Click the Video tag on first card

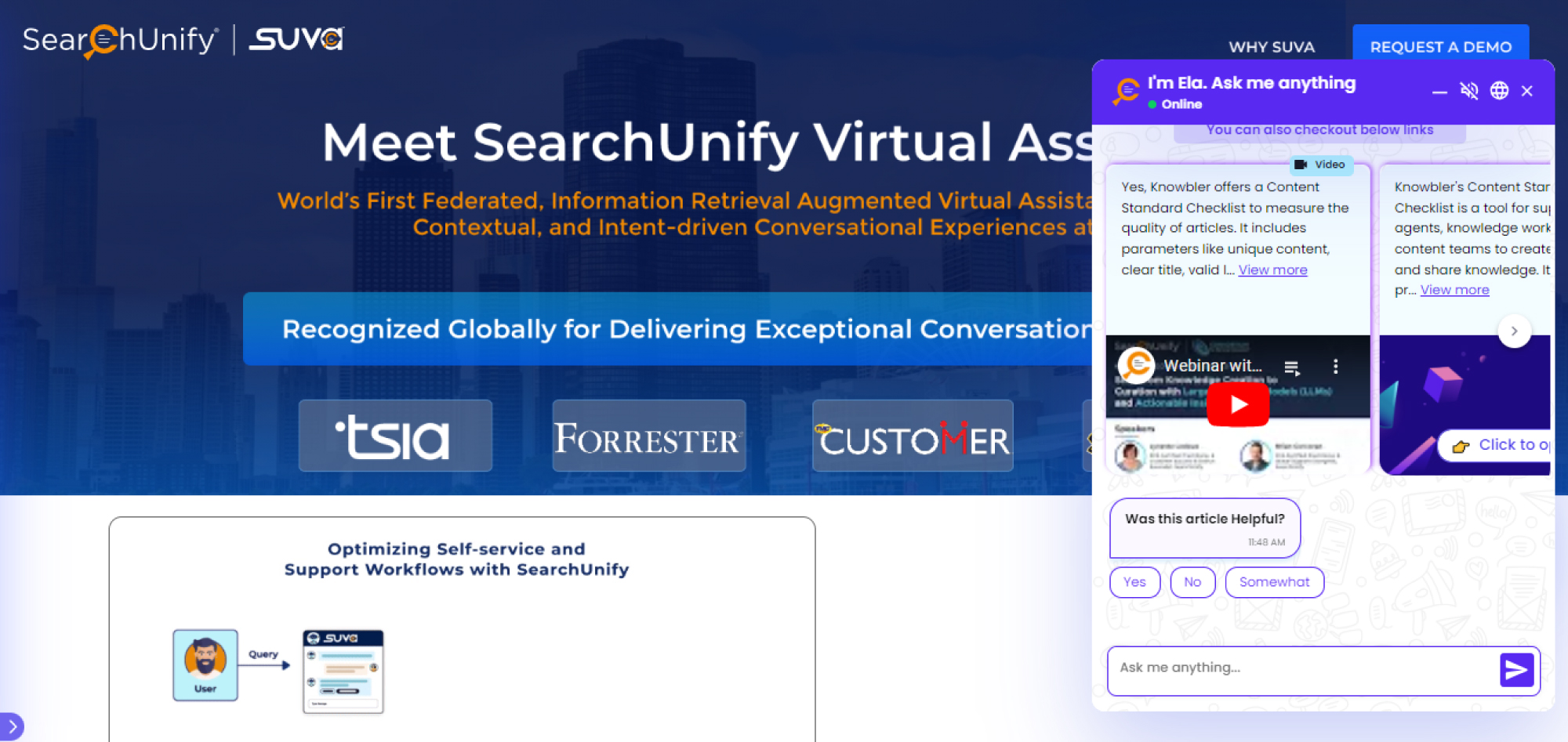pyautogui.click(x=1321, y=165)
